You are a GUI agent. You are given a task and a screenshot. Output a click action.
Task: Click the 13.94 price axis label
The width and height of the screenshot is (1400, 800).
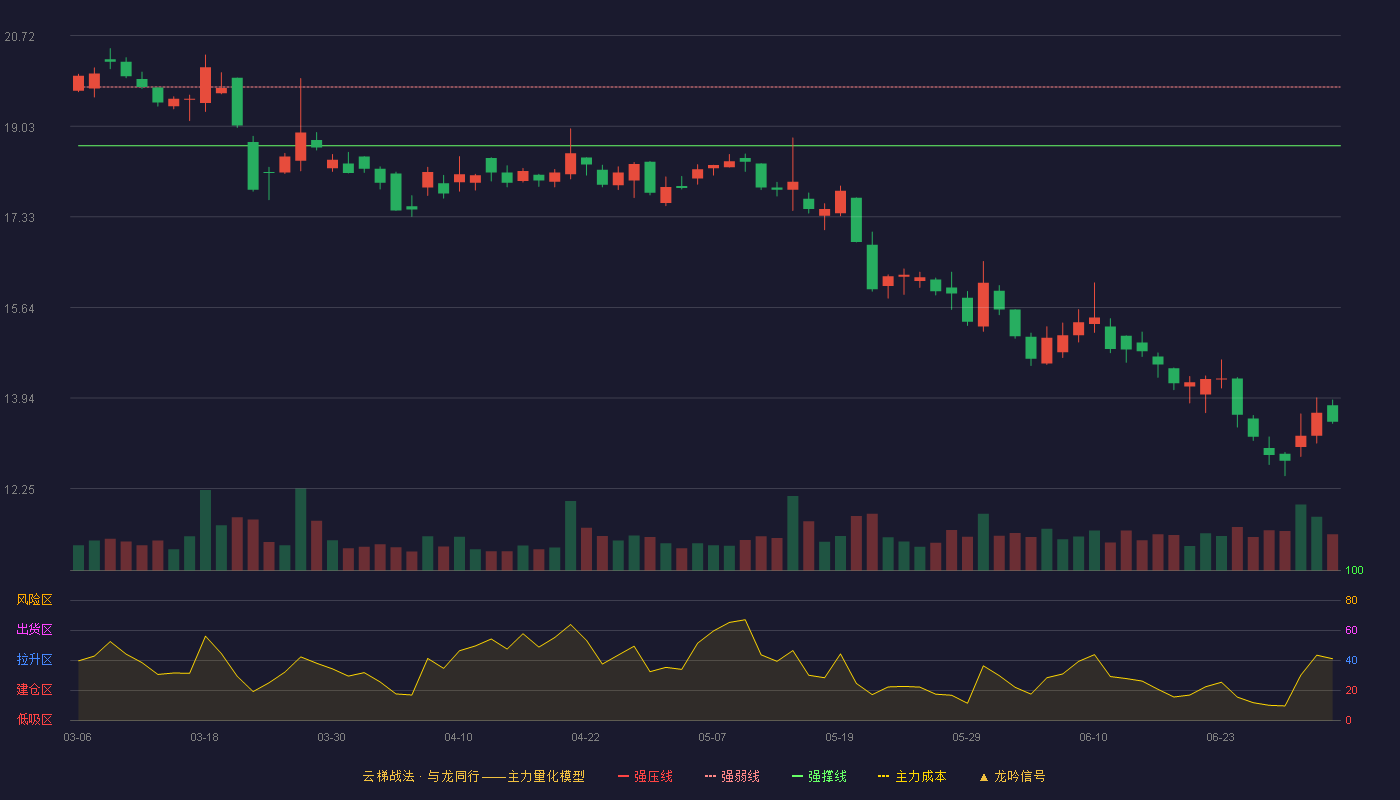pos(19,398)
